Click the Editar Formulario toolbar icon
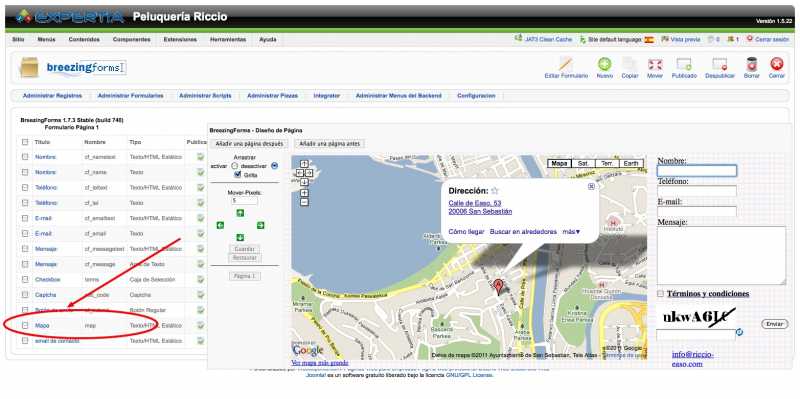800x399 pixels. click(566, 64)
